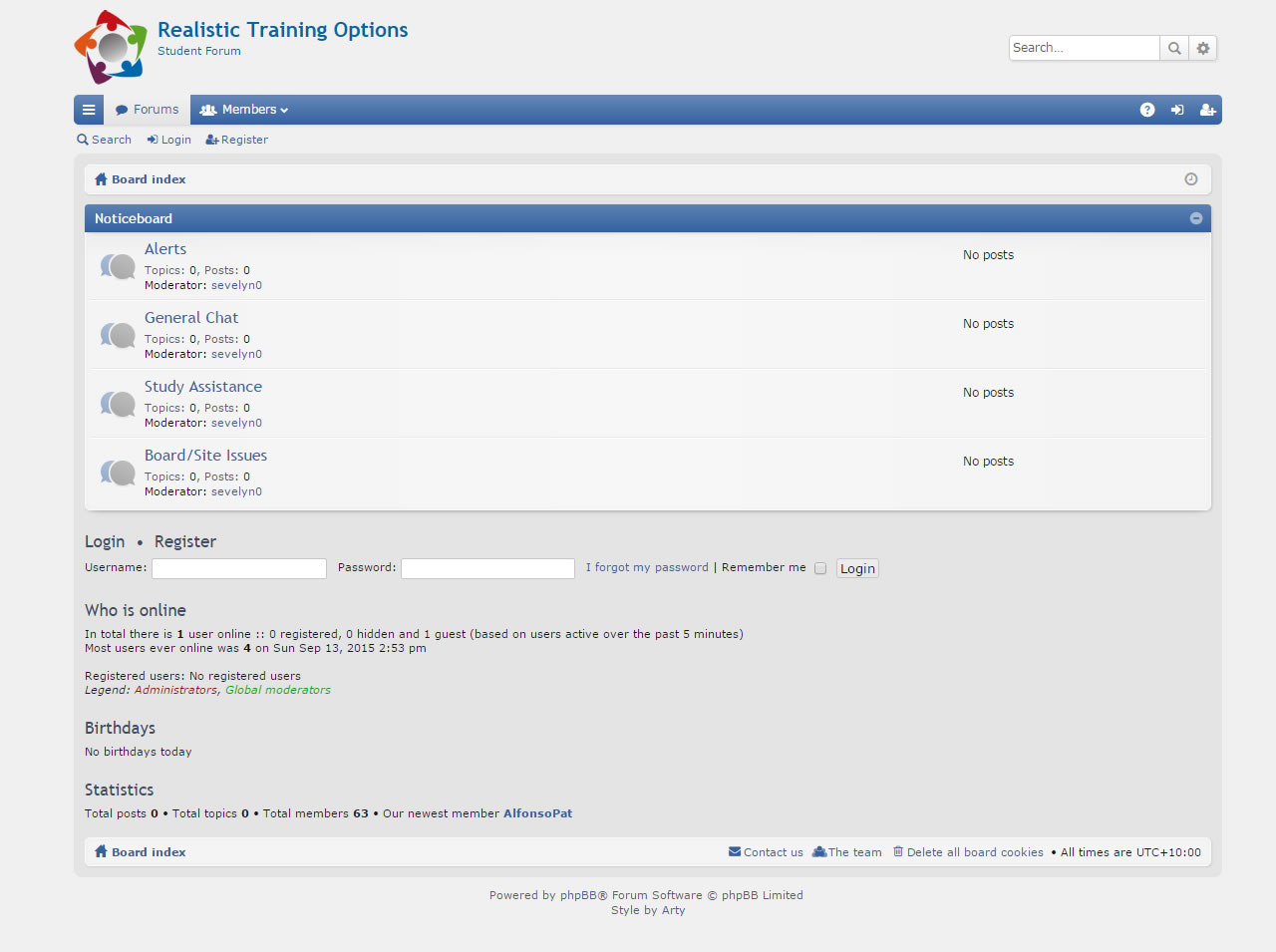The image size is (1276, 952).
Task: Open advanced search gear icon
Action: click(1203, 48)
